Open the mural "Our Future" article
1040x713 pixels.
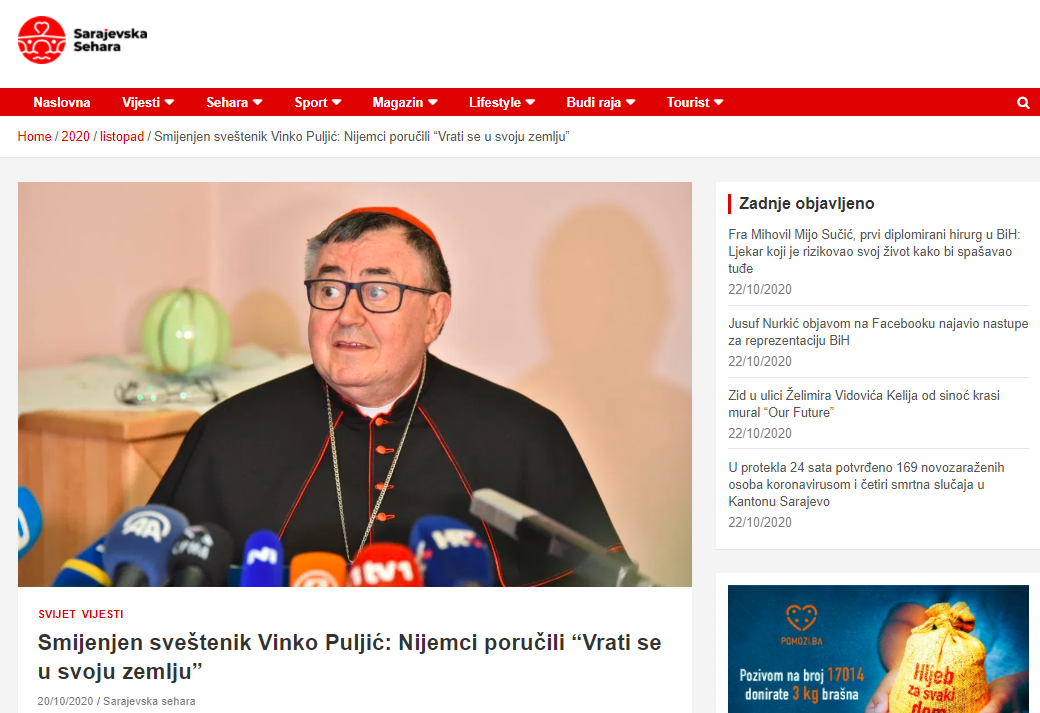[864, 404]
